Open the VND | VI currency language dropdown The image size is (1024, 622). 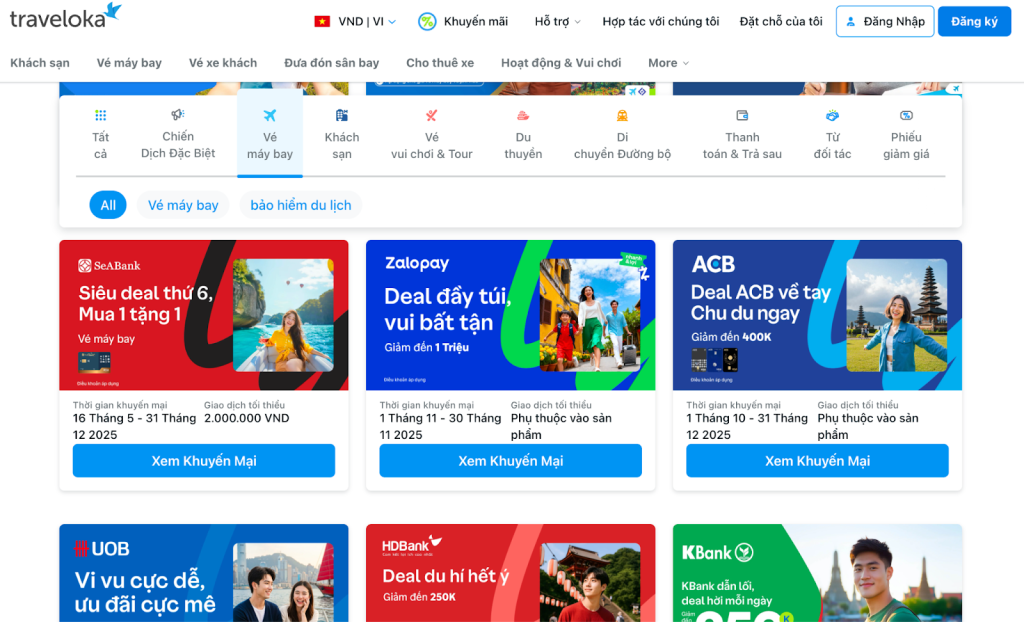pos(356,21)
